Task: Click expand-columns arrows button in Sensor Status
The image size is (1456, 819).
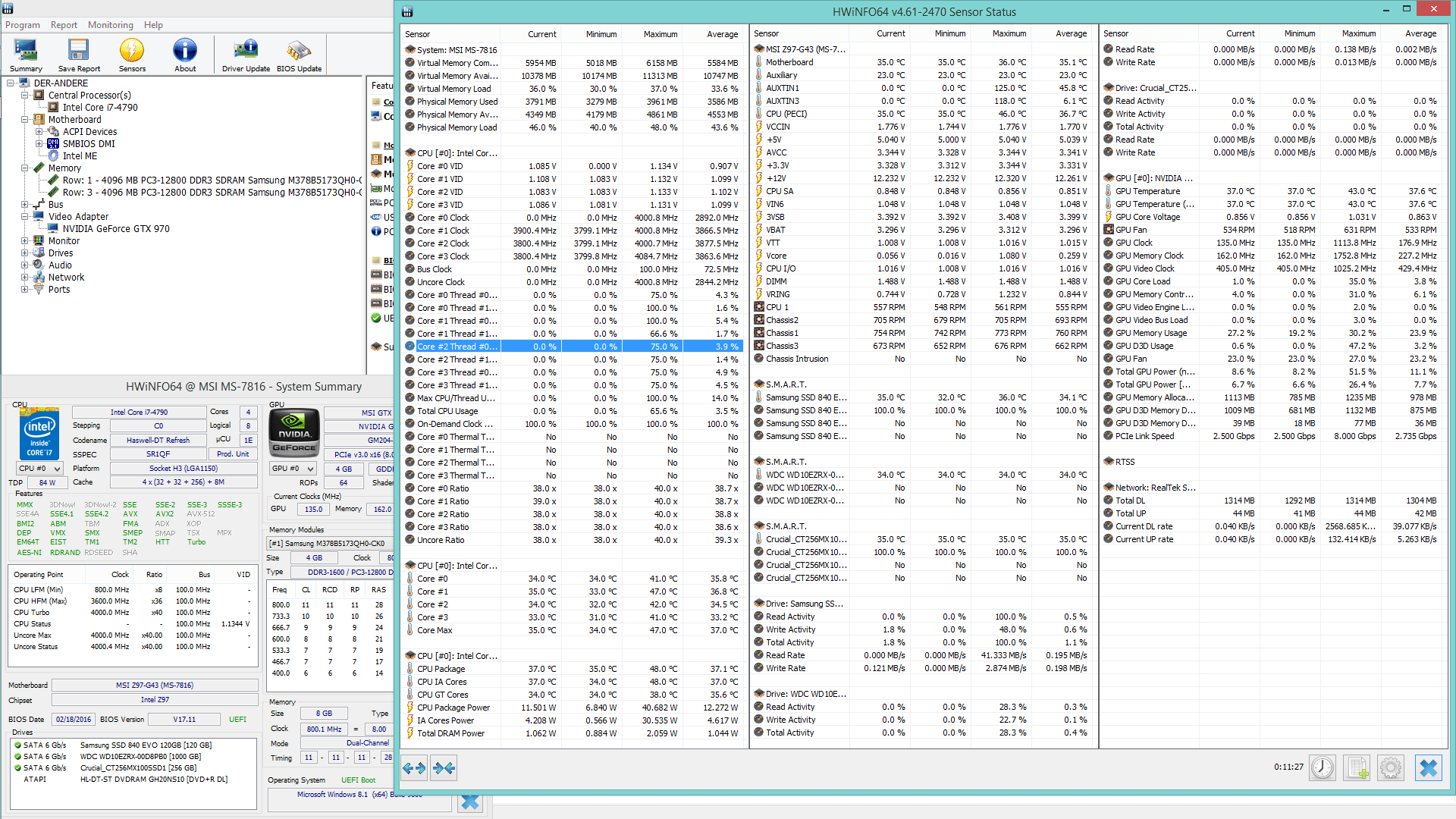Action: coord(414,768)
